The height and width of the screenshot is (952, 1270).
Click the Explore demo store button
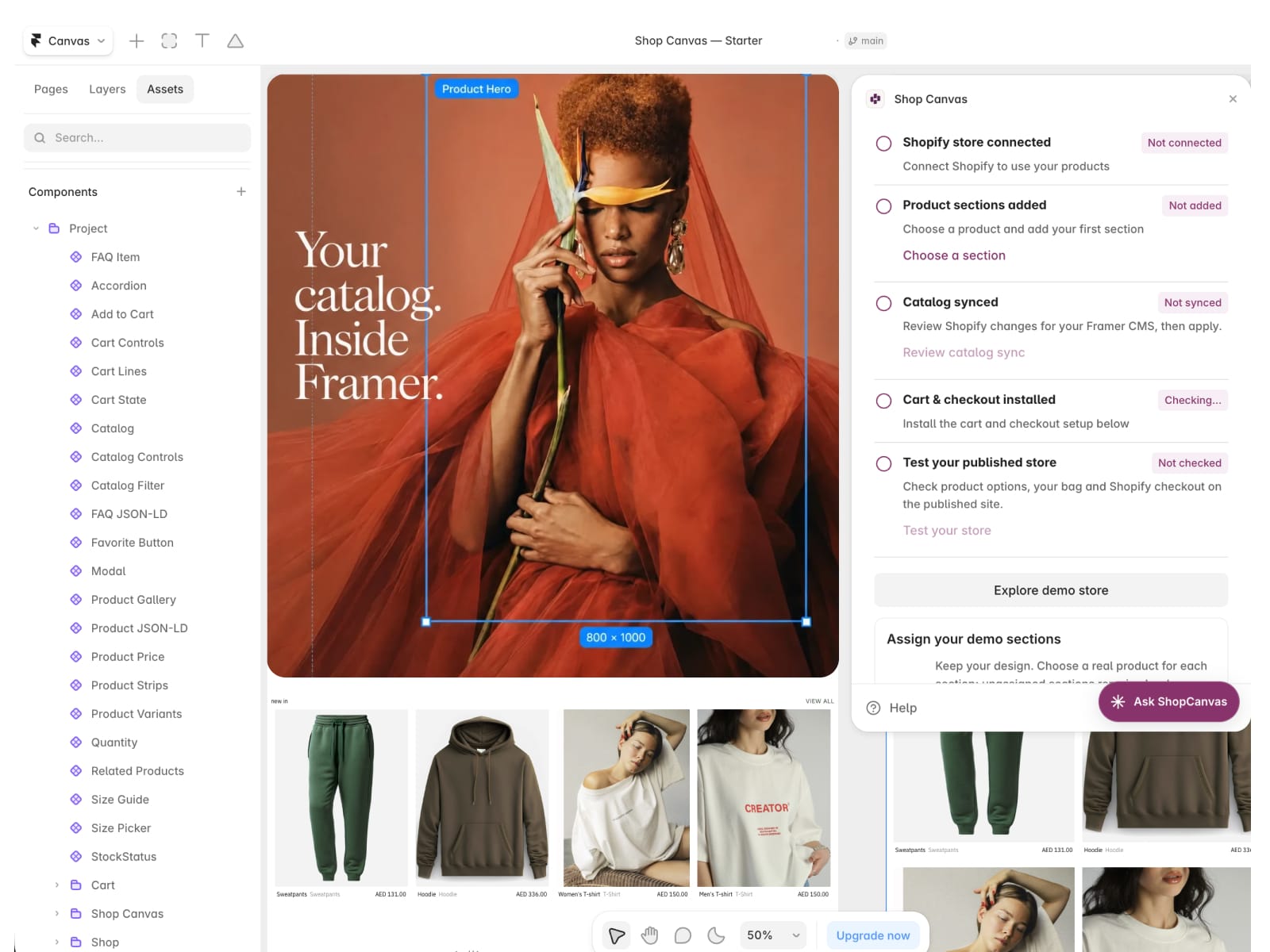(x=1051, y=590)
